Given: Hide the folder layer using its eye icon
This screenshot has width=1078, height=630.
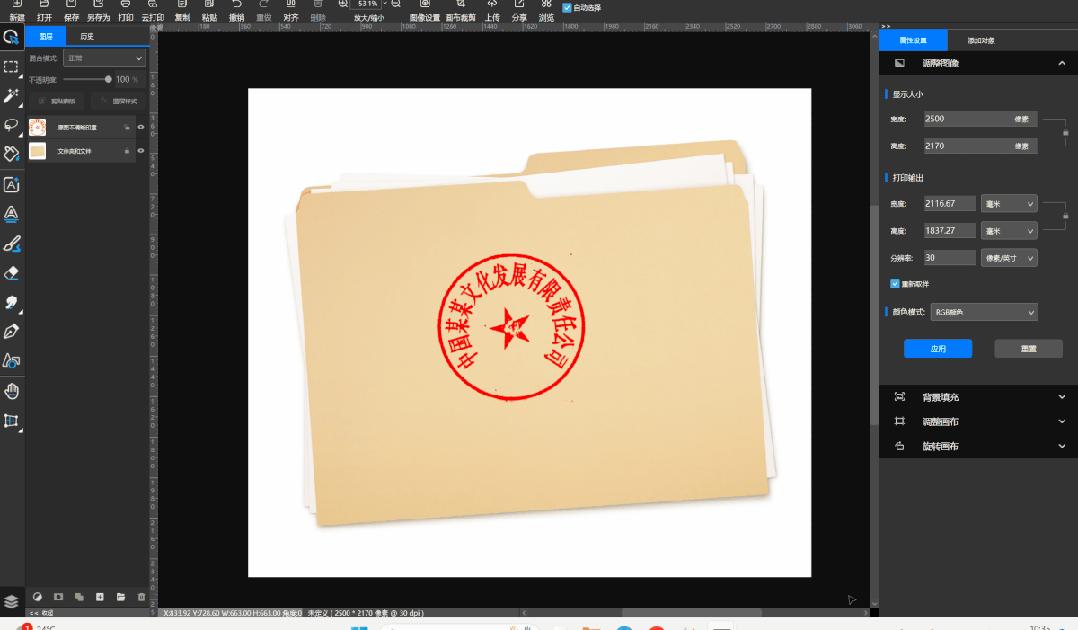Looking at the screenshot, I should pyautogui.click(x=141, y=151).
